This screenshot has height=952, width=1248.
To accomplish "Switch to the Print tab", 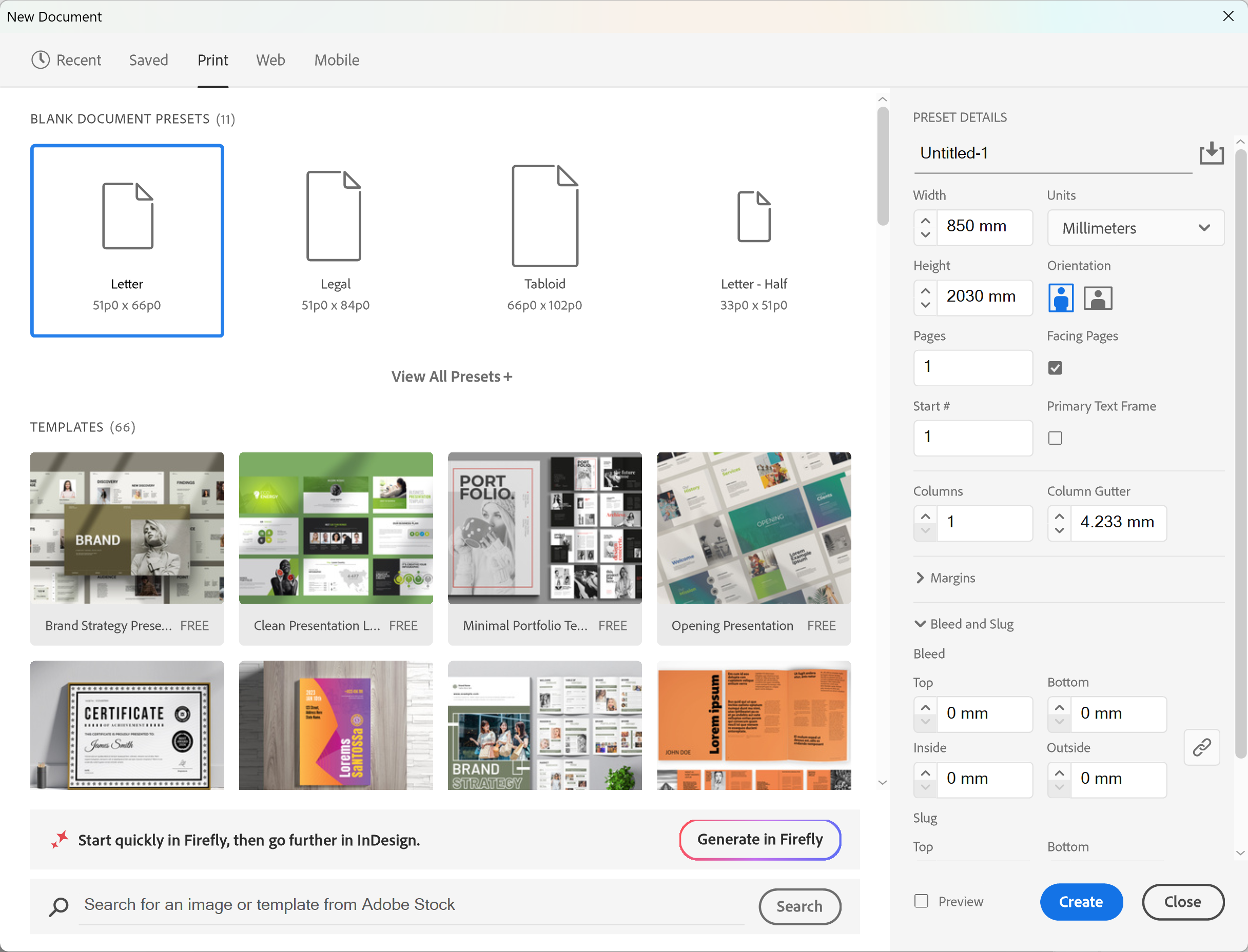I will (x=212, y=60).
